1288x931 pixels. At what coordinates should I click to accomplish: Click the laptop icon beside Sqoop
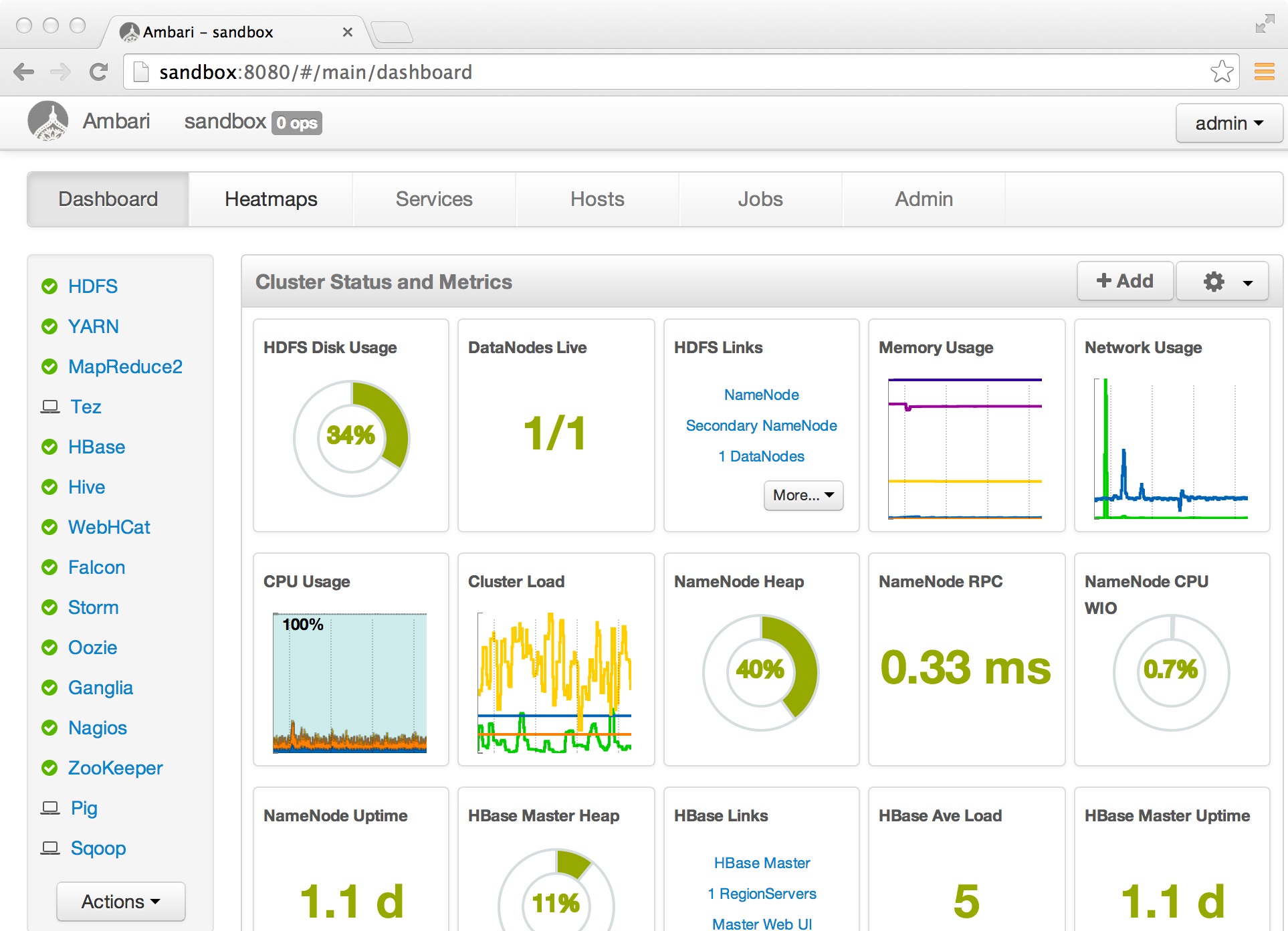coord(50,848)
